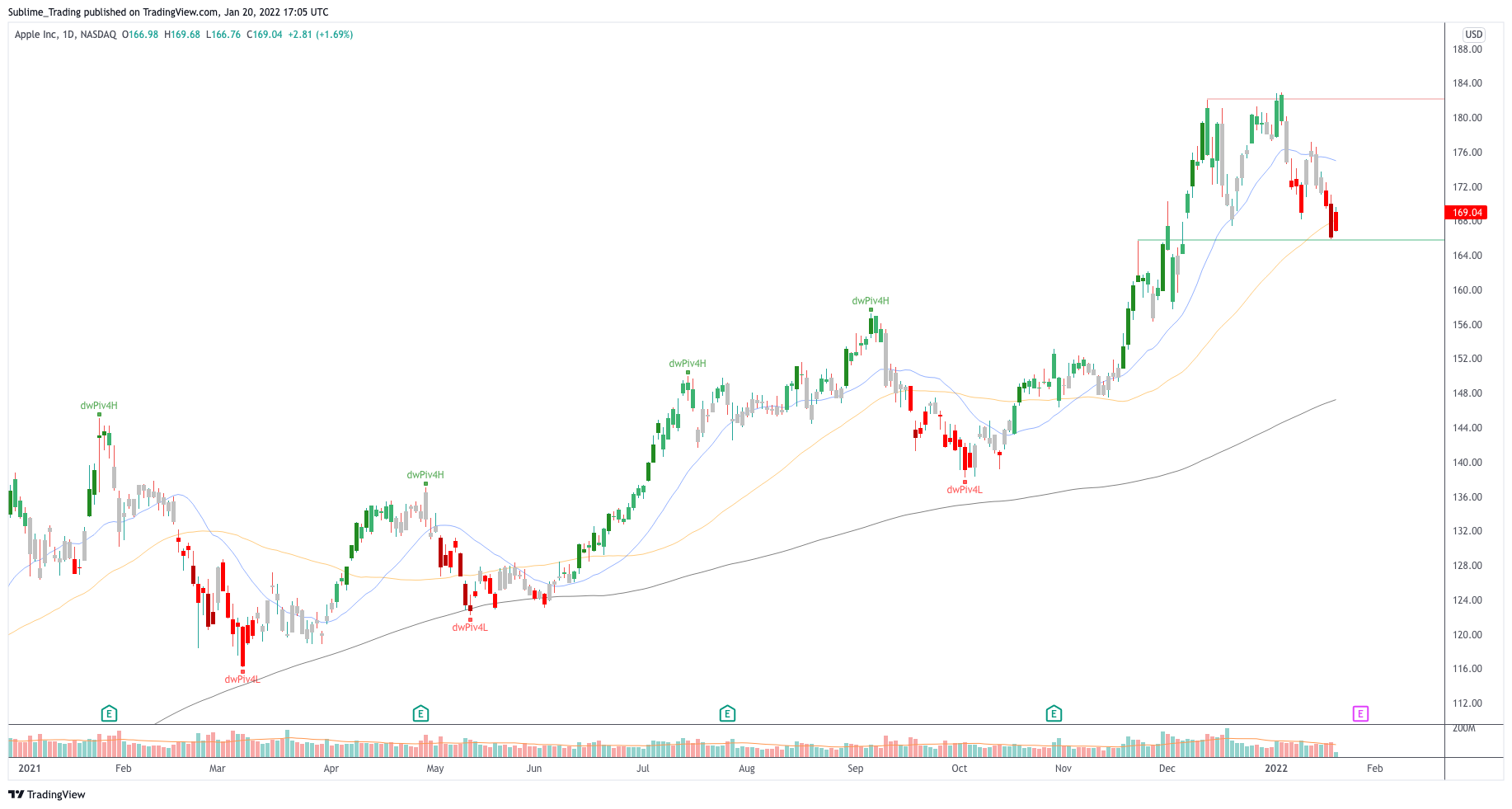Click the dwPiv4H label above the late-January 2021 high

(x=99, y=406)
